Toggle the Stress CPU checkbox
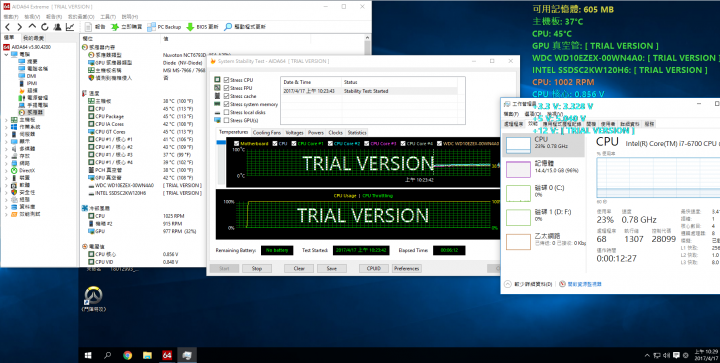Screen dimensions: 720x363 coord(226,80)
